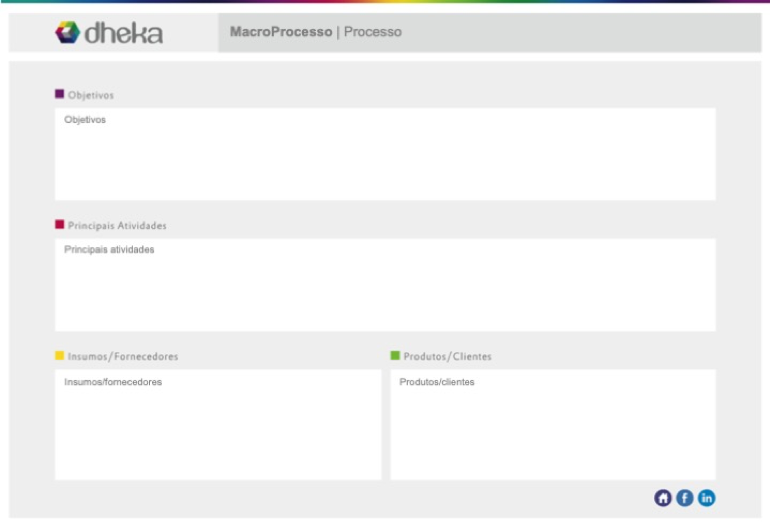Viewport: 770px width, 531px height.
Task: Click the Objetivos text area
Action: coord(385,154)
